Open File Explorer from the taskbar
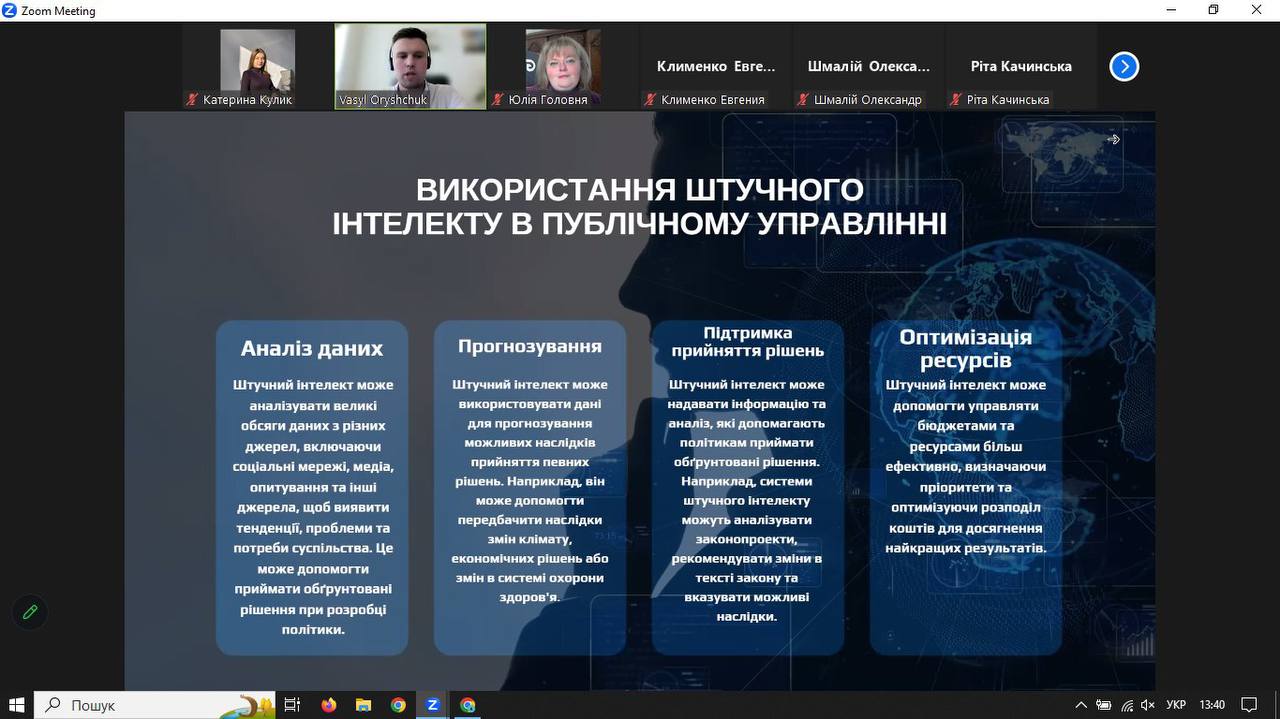The image size is (1280, 719). click(363, 705)
